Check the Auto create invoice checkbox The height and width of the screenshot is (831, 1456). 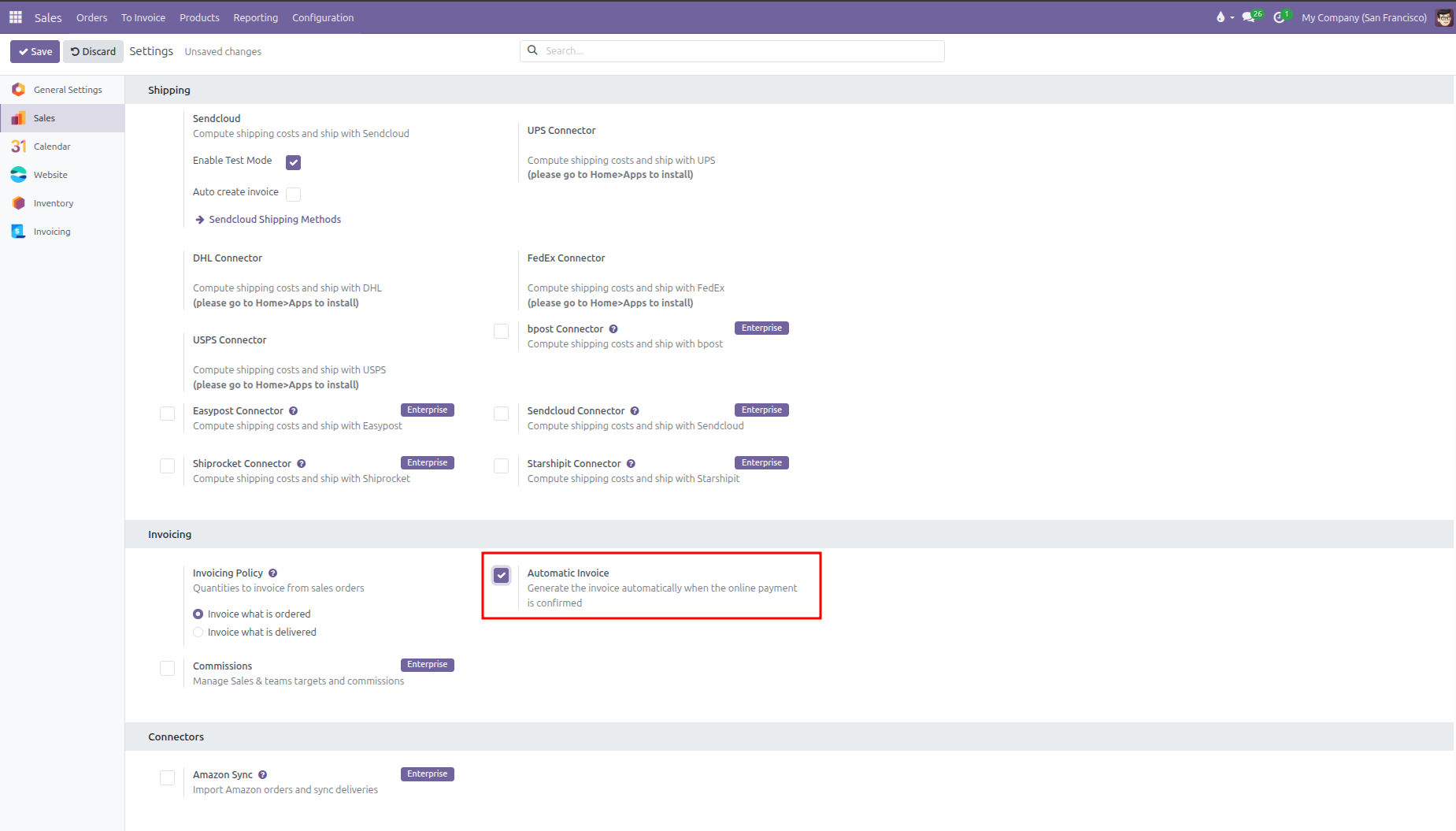294,194
